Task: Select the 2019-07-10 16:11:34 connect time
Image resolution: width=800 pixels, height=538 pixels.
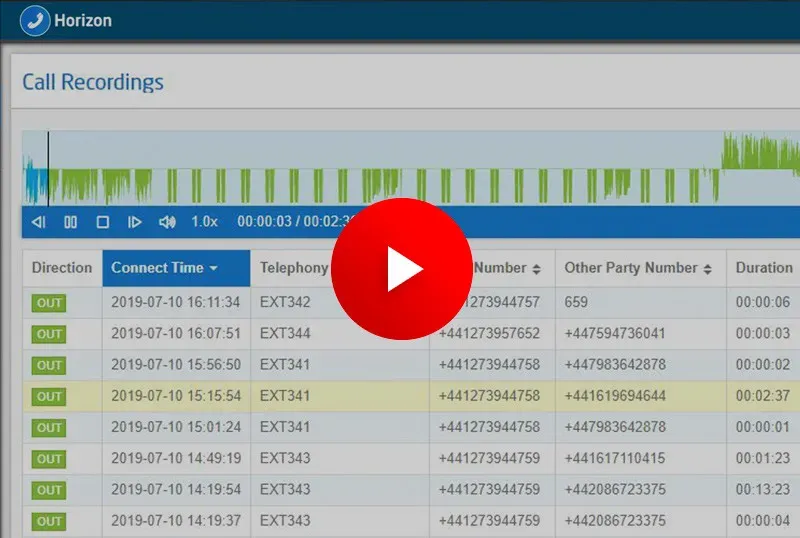Action: (x=176, y=302)
